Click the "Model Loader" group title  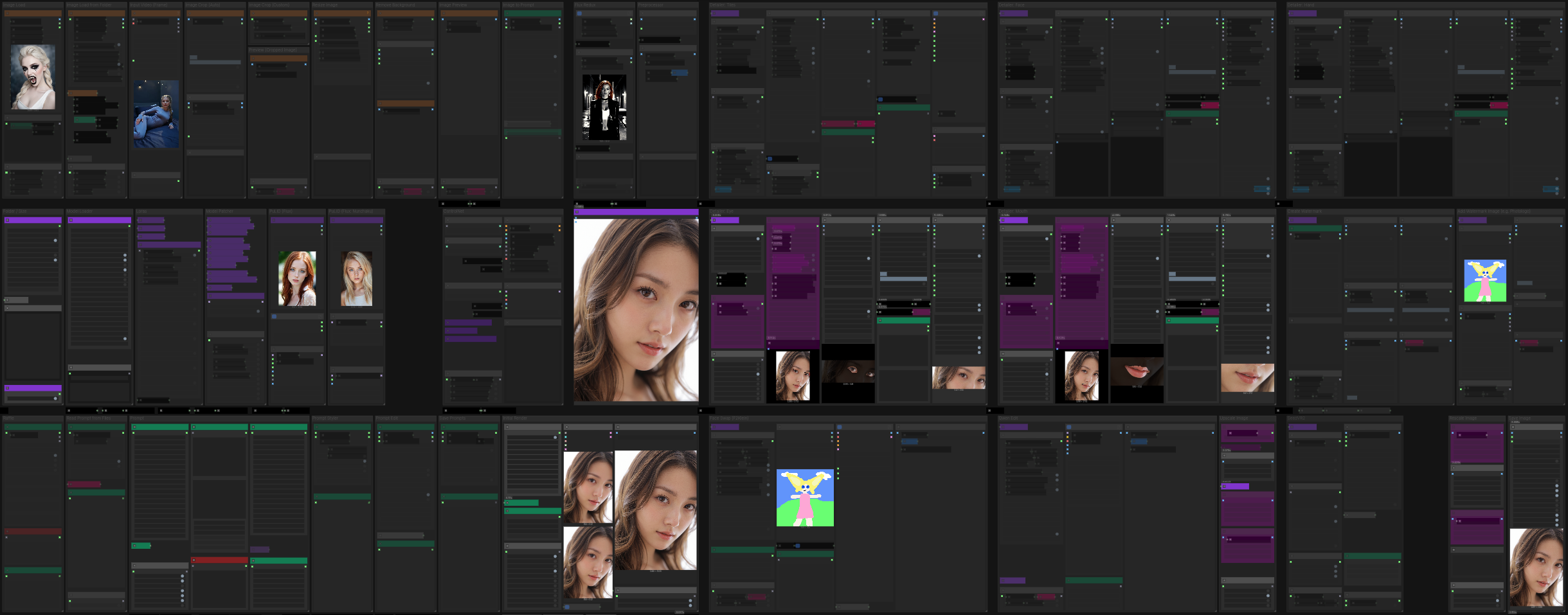pos(80,211)
